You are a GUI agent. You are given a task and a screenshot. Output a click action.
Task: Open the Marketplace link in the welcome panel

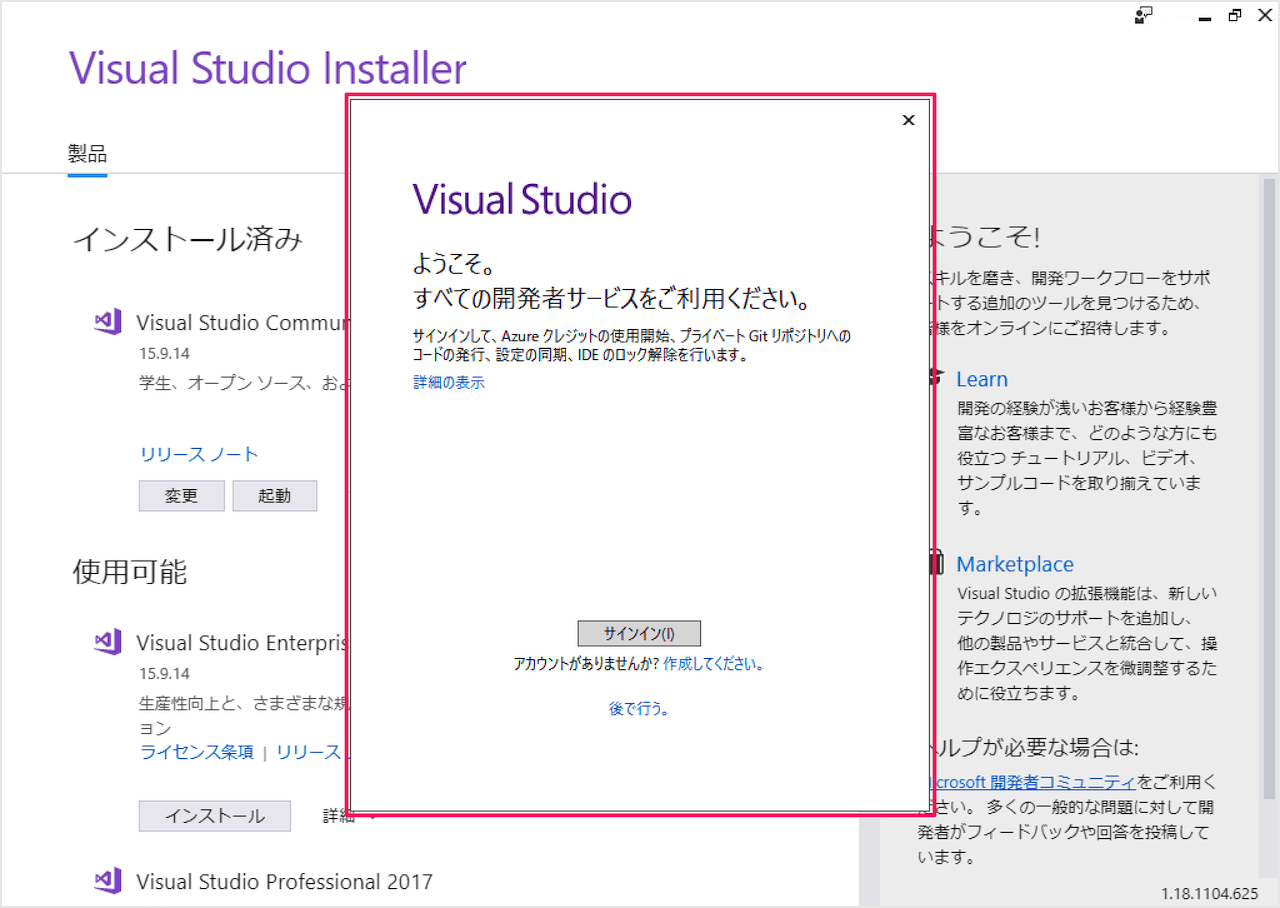click(1015, 564)
